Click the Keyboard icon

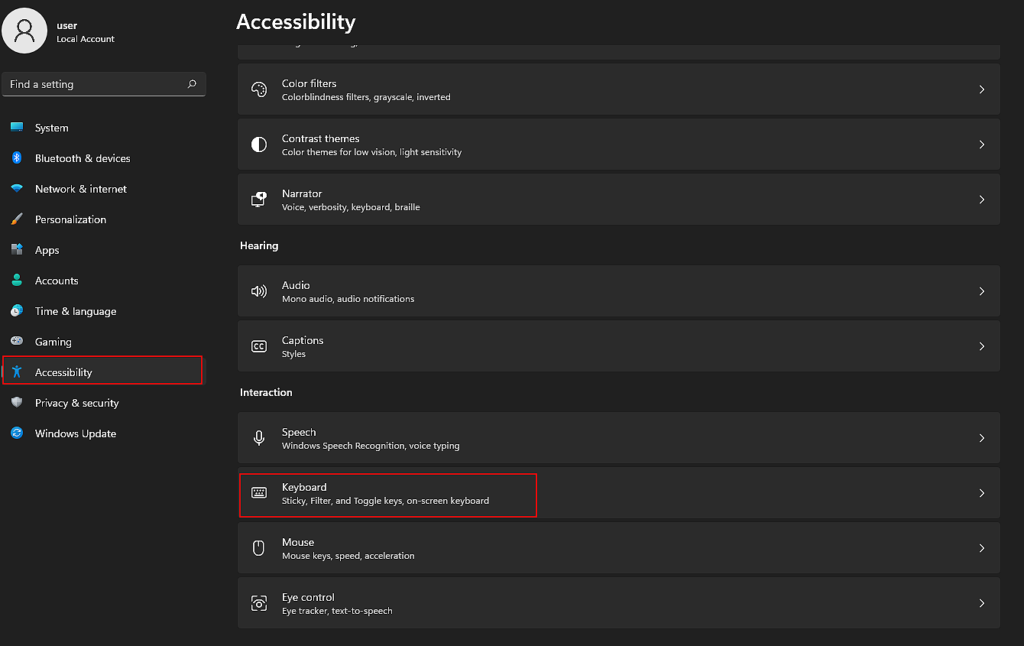coord(259,493)
